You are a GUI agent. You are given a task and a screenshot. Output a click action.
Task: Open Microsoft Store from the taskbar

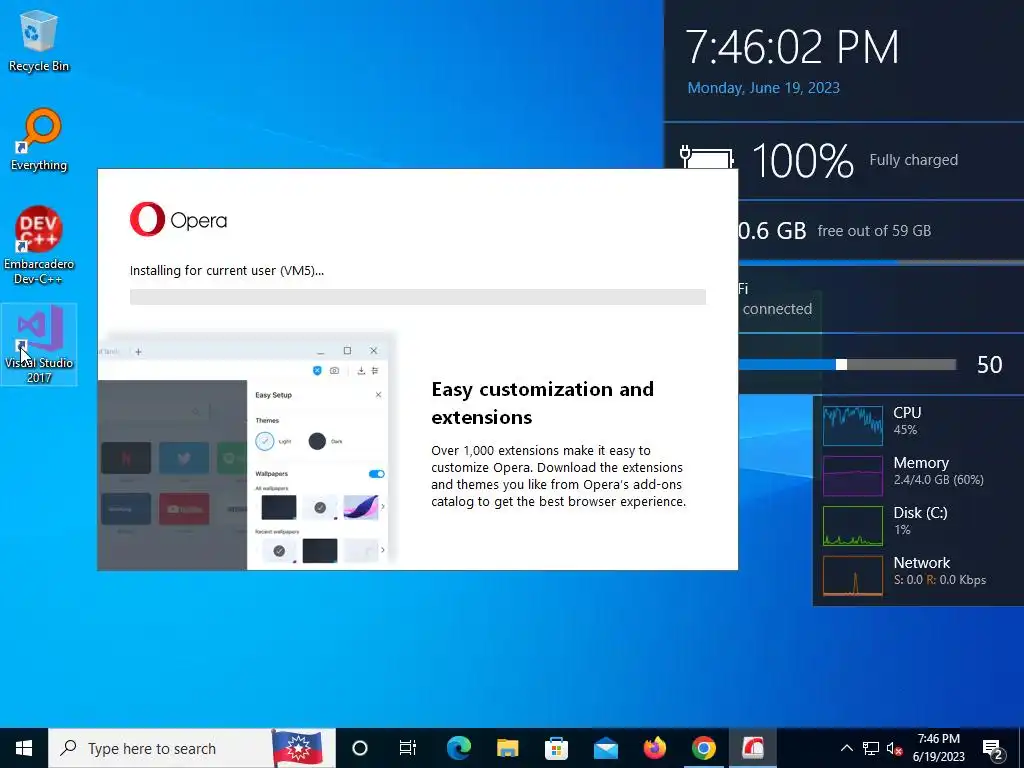pos(556,748)
